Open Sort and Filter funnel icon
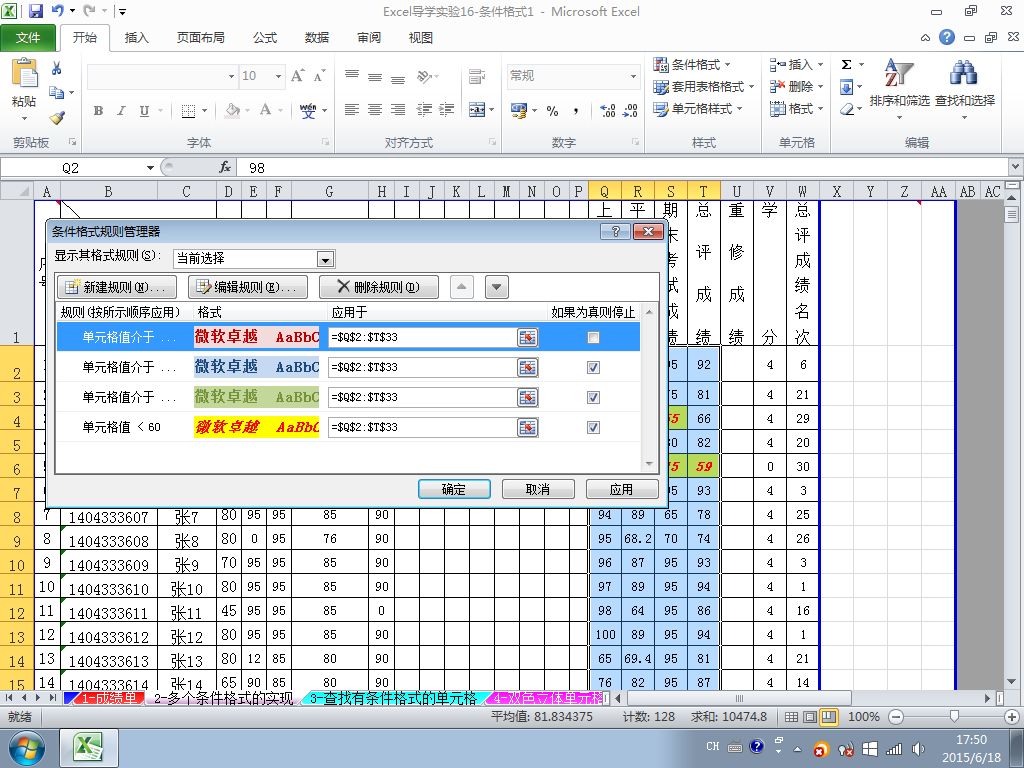Viewport: 1024px width, 768px height. tap(899, 73)
